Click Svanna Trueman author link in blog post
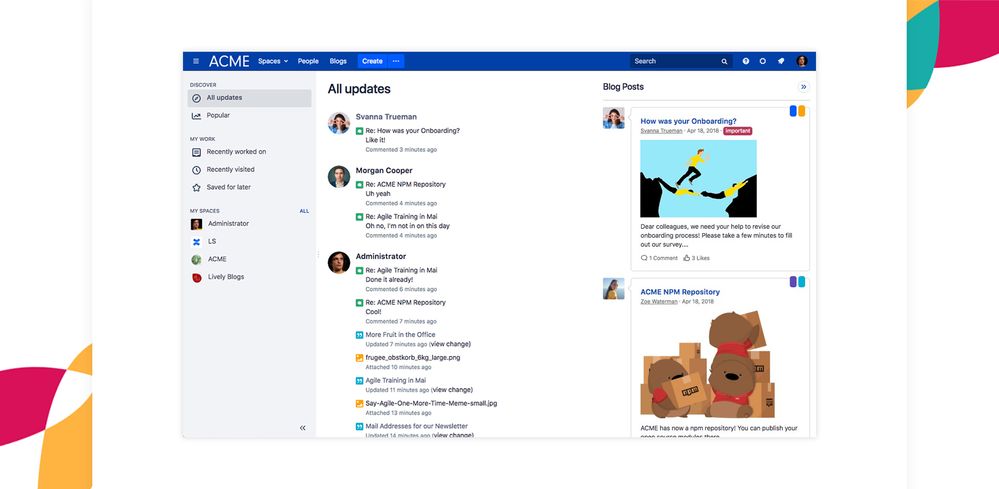This screenshot has width=999, height=489. pyautogui.click(x=661, y=131)
